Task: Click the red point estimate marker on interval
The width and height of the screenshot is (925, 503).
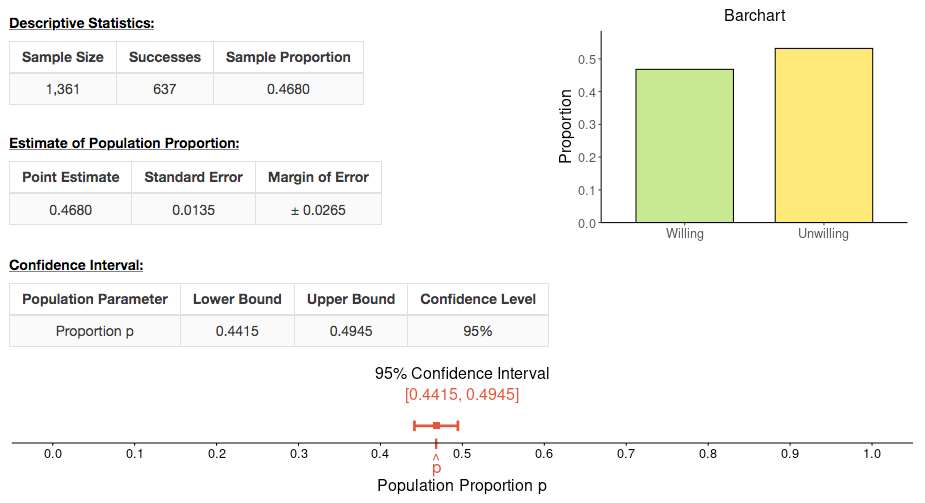Action: point(436,426)
